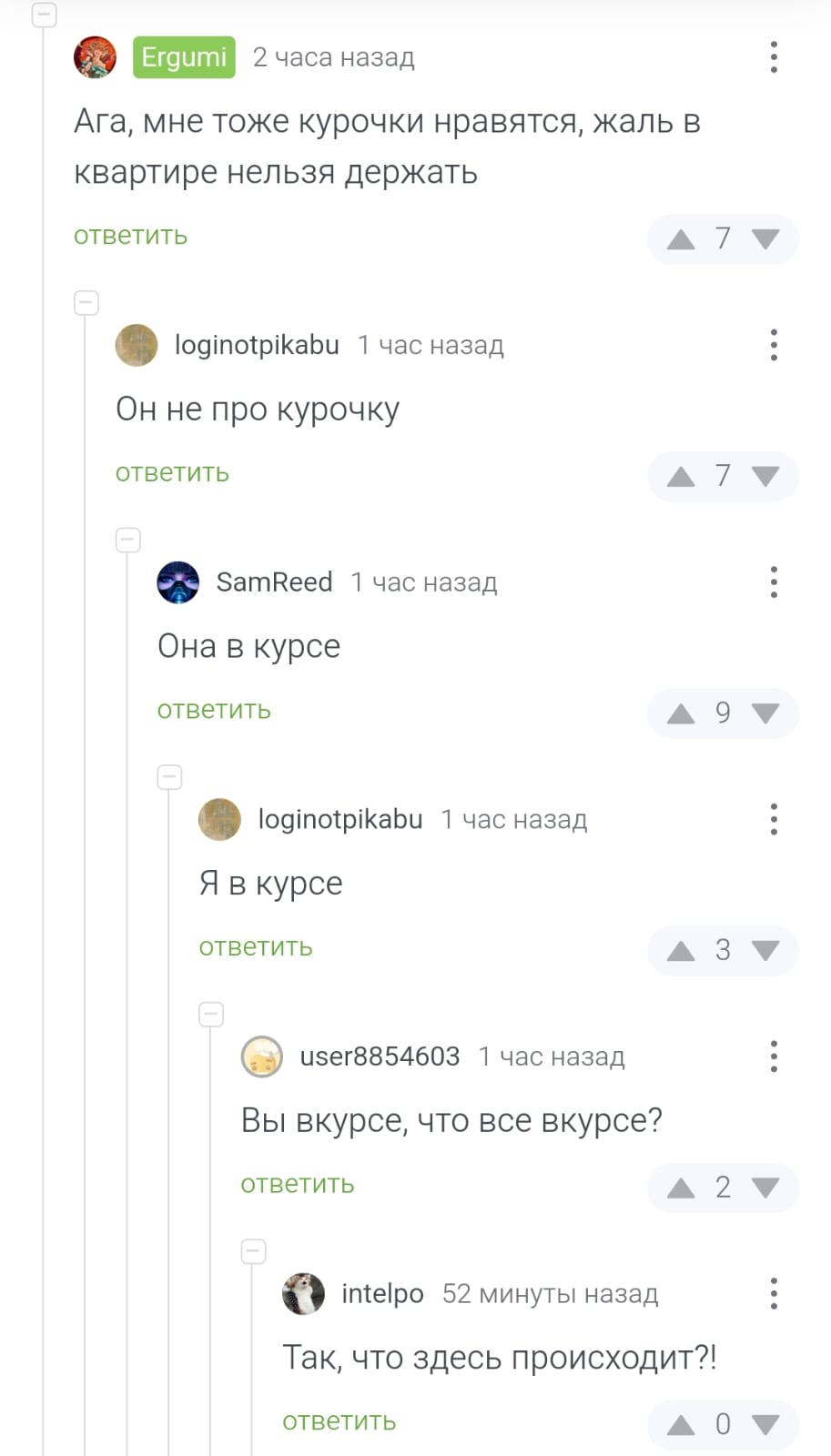The image size is (831, 1456).
Task: Collapse loginotpikabu's "Я в курсе" branch
Action: [170, 777]
